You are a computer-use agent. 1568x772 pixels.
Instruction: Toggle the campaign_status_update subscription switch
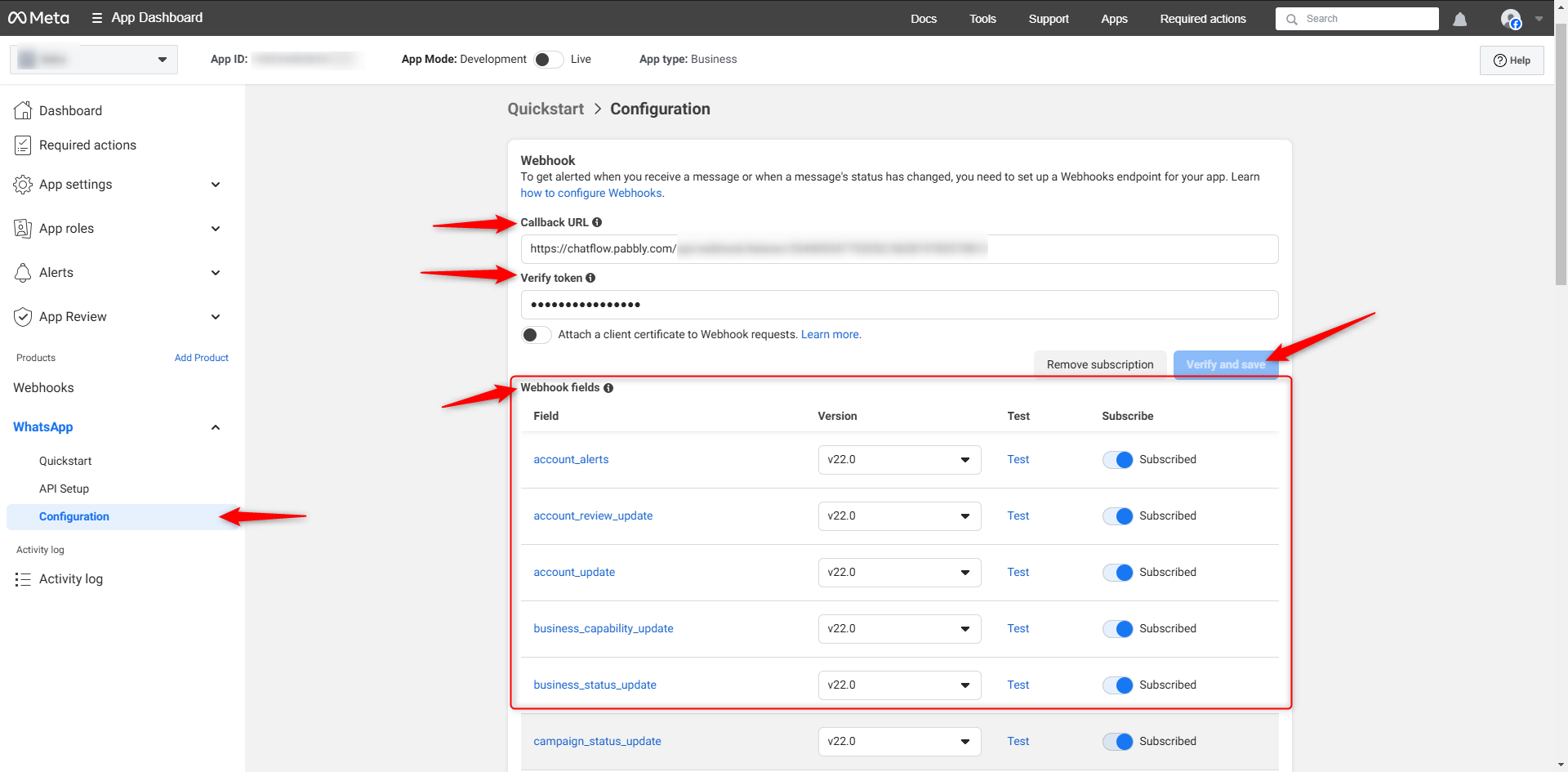coord(1117,742)
